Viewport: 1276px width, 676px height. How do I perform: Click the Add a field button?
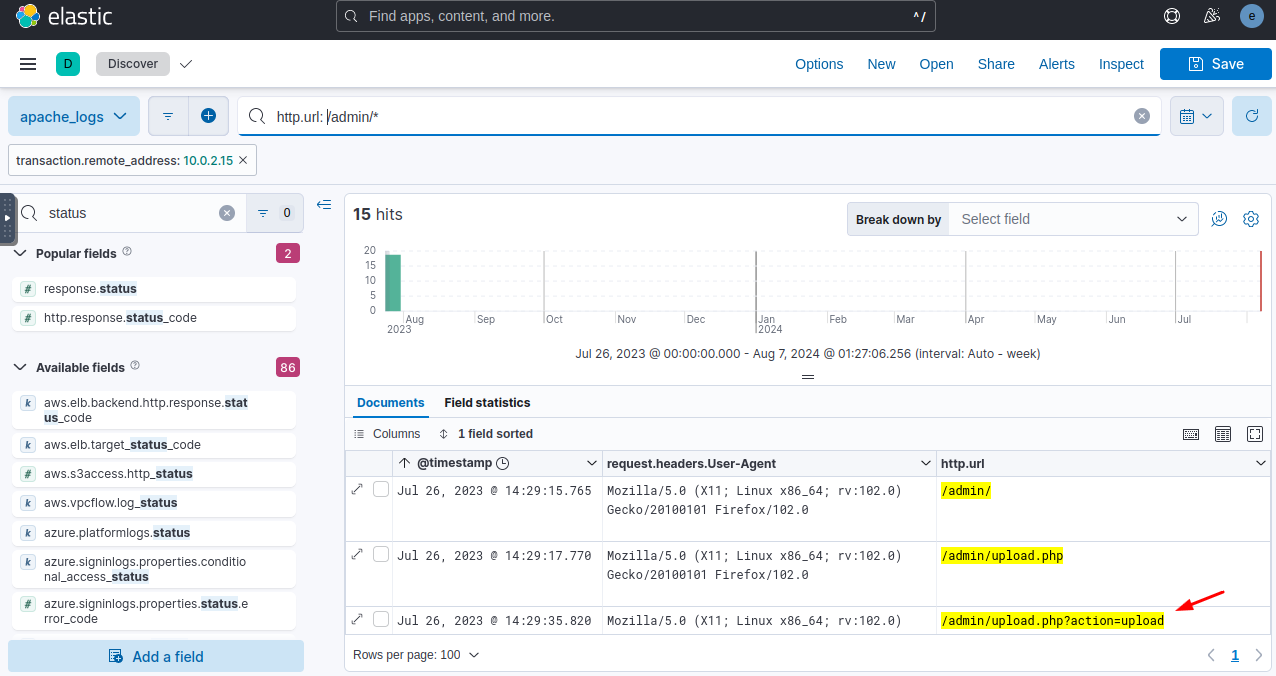click(156, 657)
